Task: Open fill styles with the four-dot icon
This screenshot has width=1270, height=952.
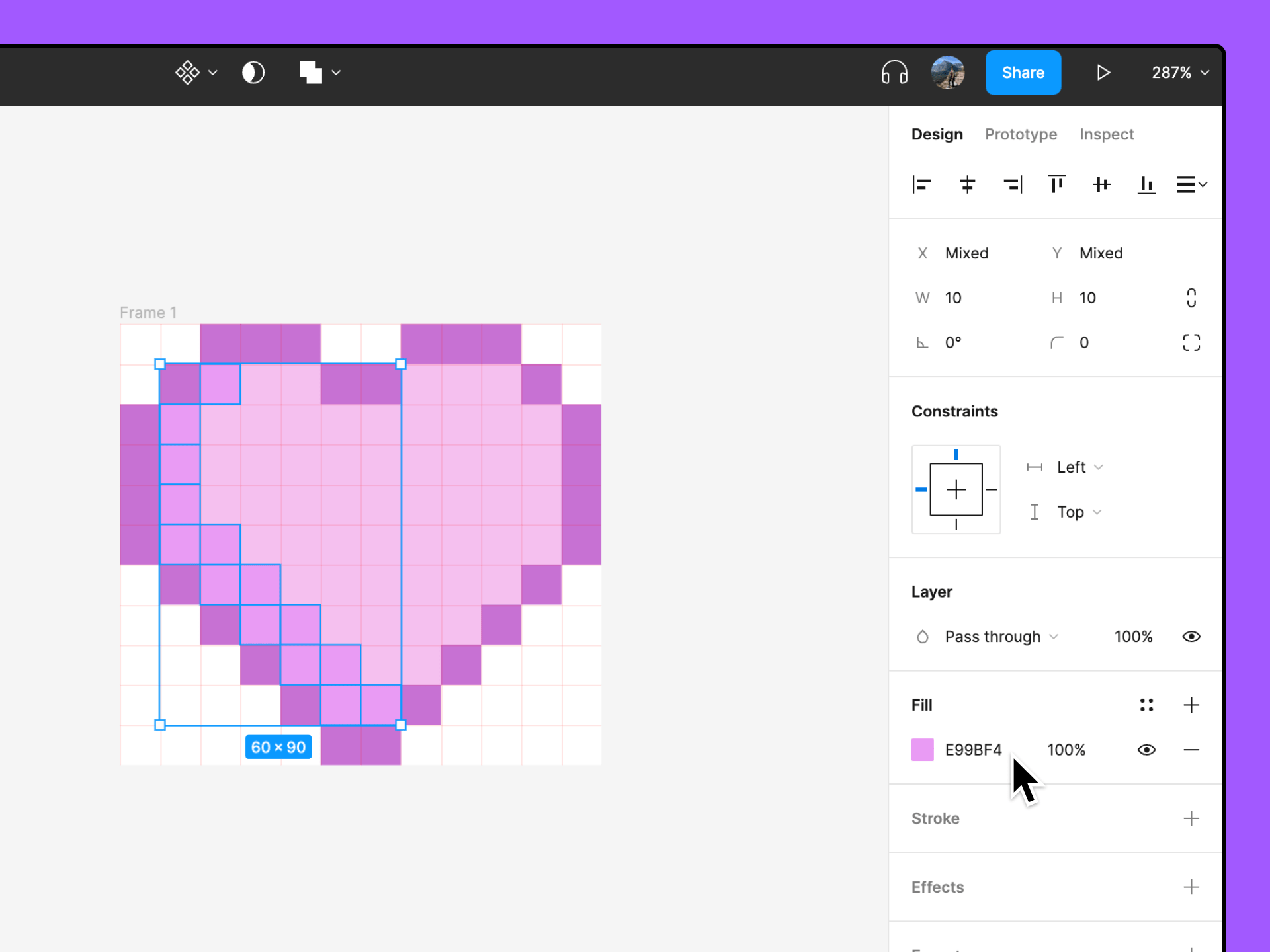Action: pyautogui.click(x=1147, y=705)
